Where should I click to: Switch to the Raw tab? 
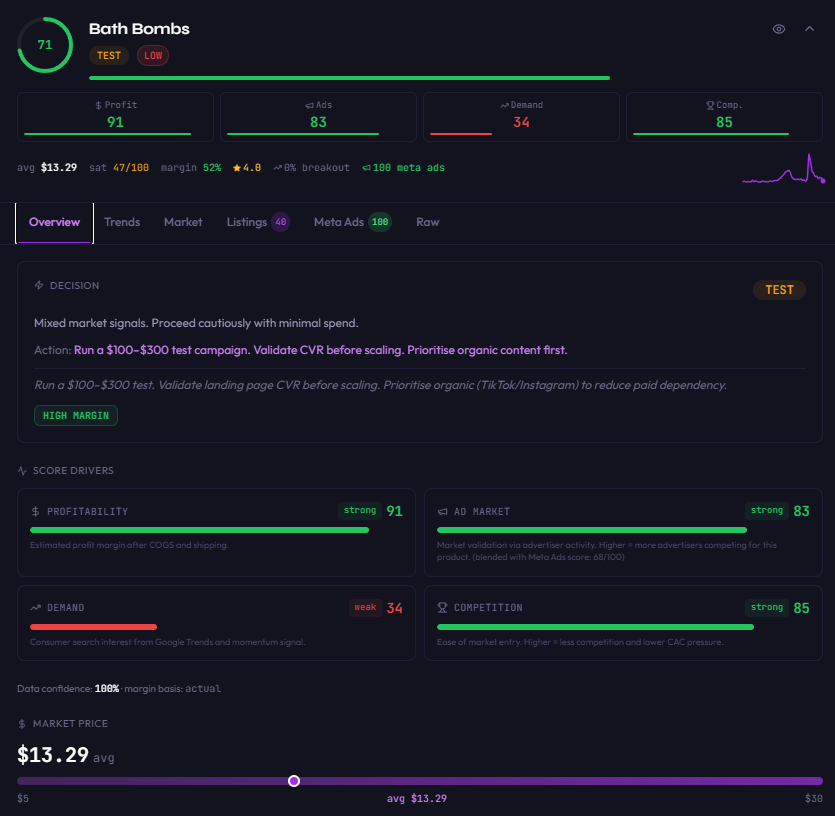point(428,223)
